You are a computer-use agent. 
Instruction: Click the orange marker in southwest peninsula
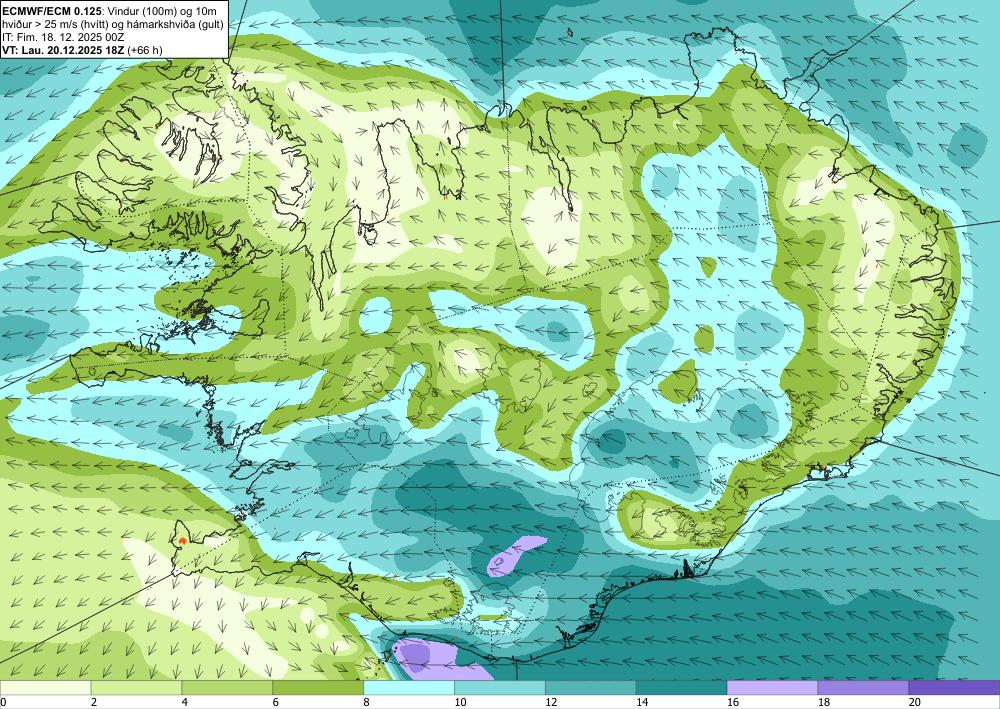pyautogui.click(x=182, y=541)
